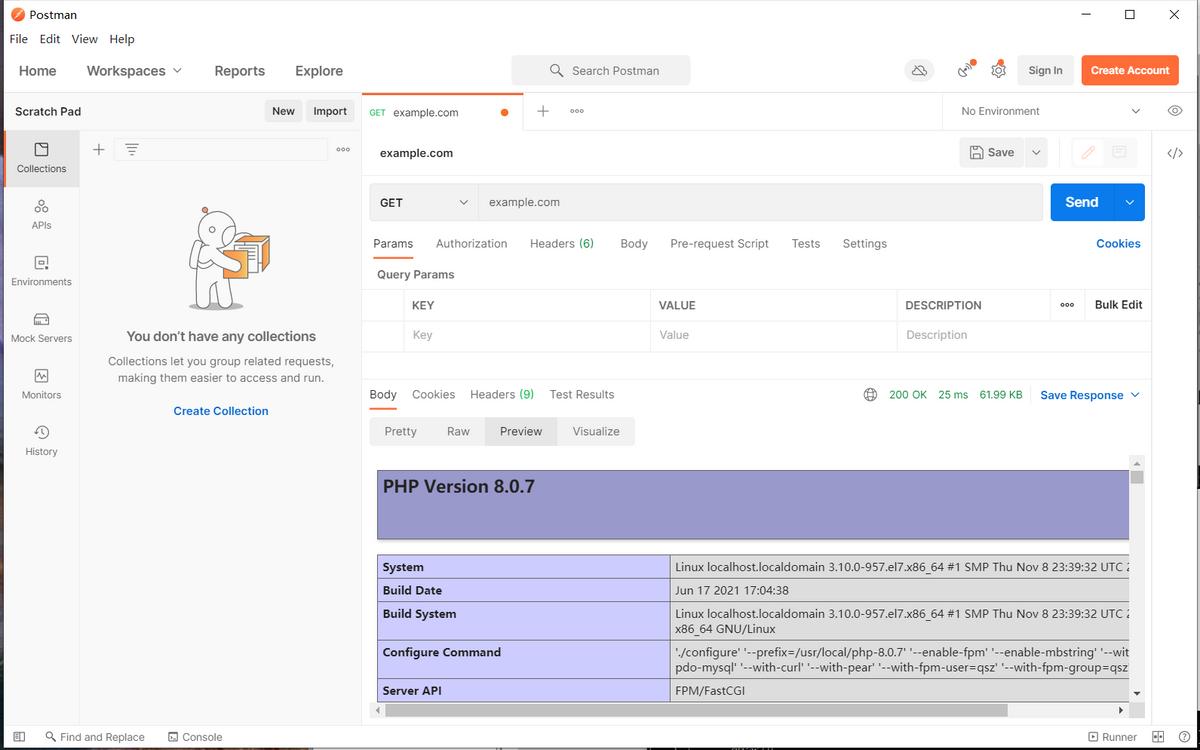Screen dimensions: 1200x750
Task: Switch to the Headers request tab
Action: 561,243
